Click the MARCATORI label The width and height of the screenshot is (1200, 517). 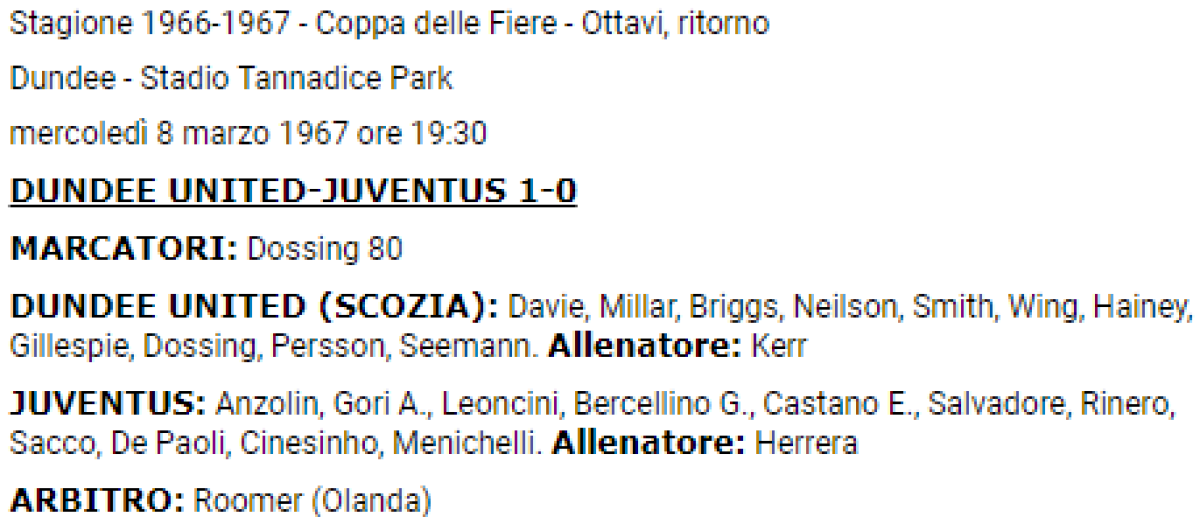pyautogui.click(x=123, y=249)
